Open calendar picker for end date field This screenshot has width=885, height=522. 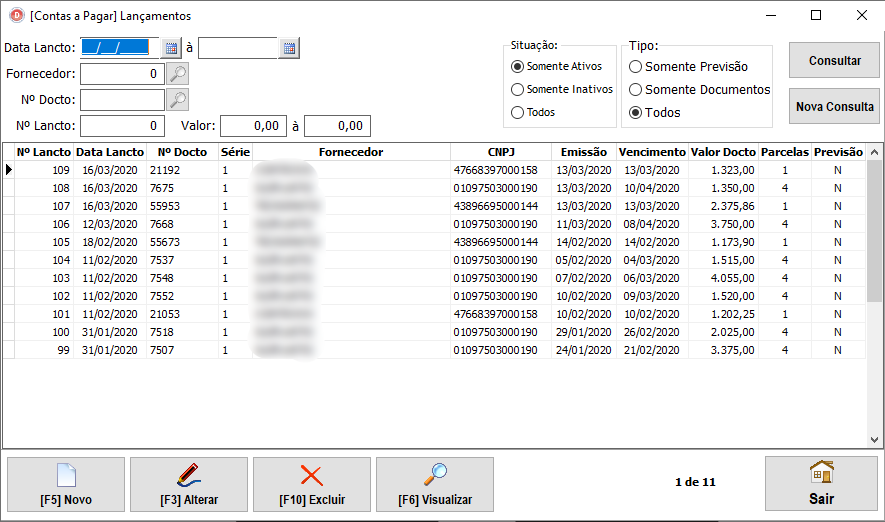pyautogui.click(x=289, y=48)
